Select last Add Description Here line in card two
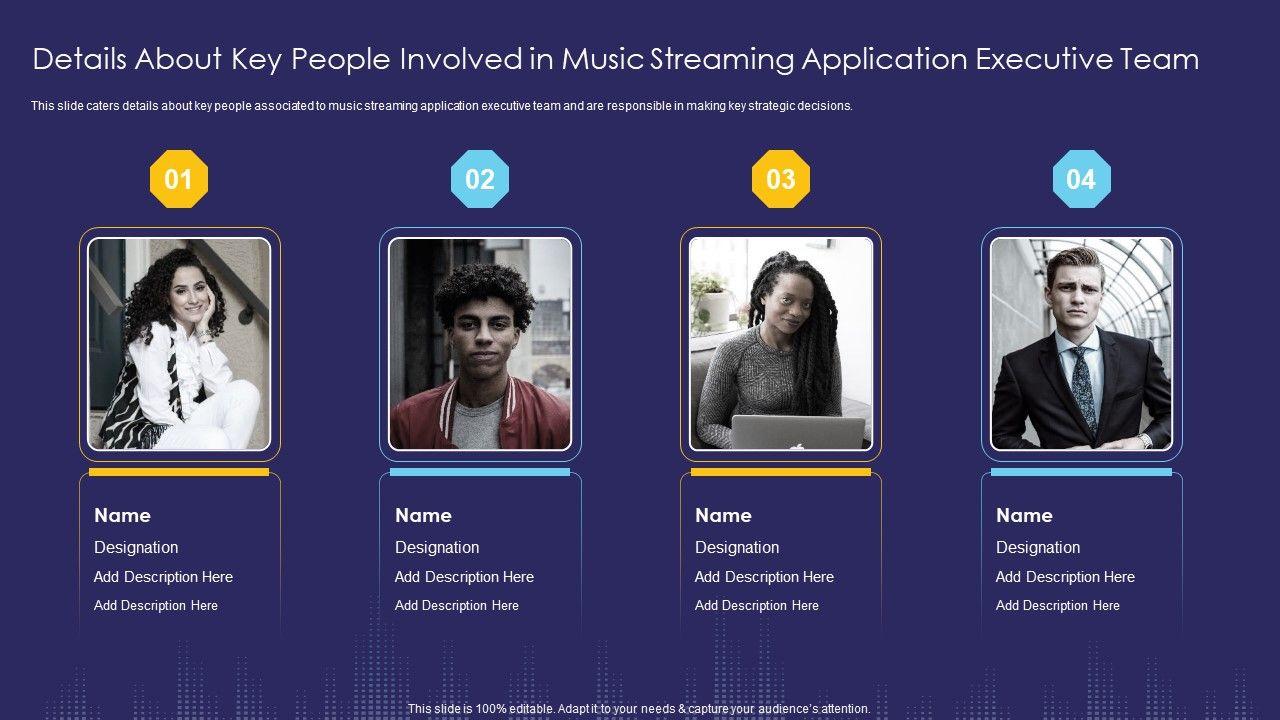The image size is (1280, 720). (456, 606)
